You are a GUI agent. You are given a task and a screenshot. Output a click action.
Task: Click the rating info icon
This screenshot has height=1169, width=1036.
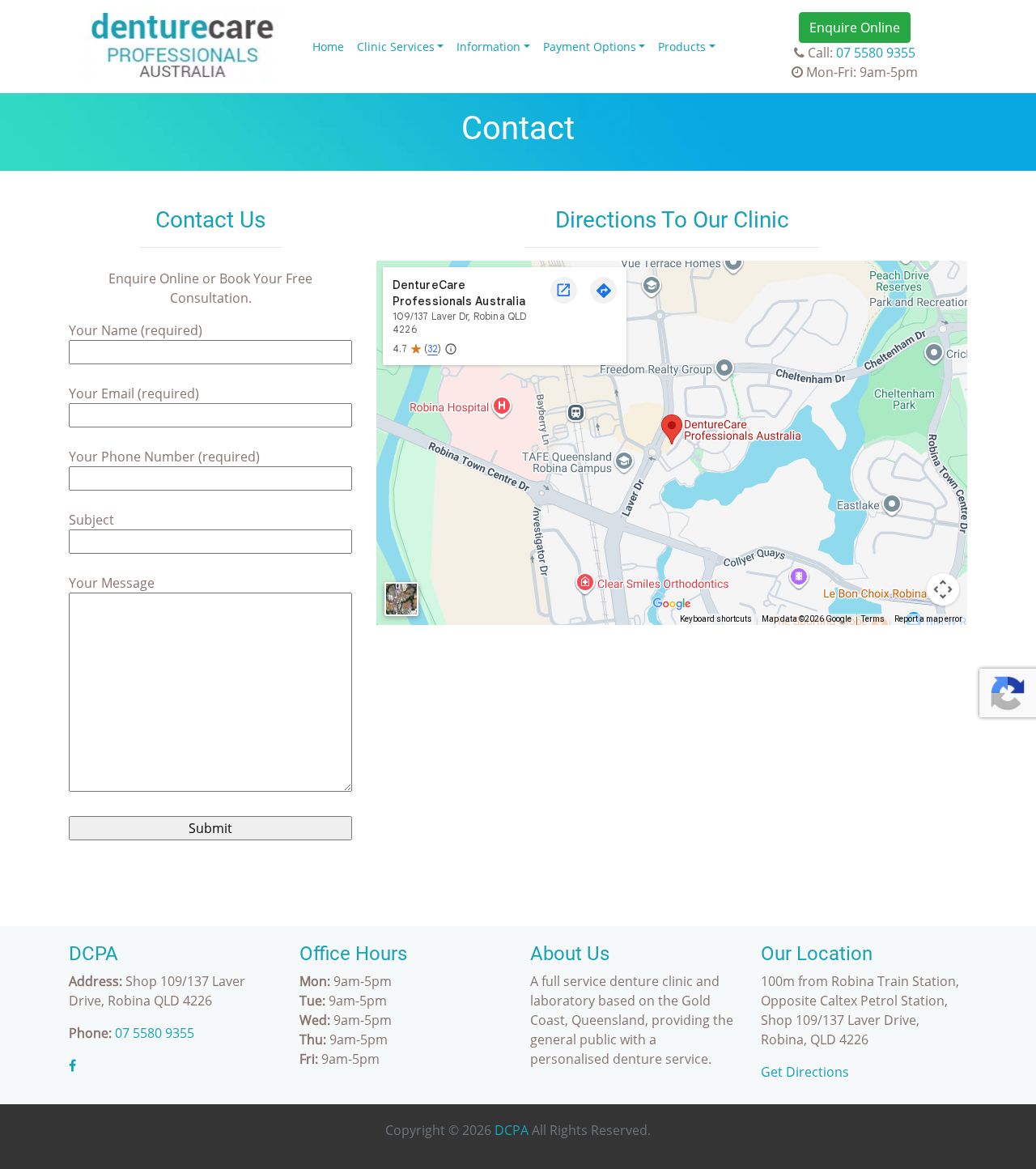click(451, 349)
